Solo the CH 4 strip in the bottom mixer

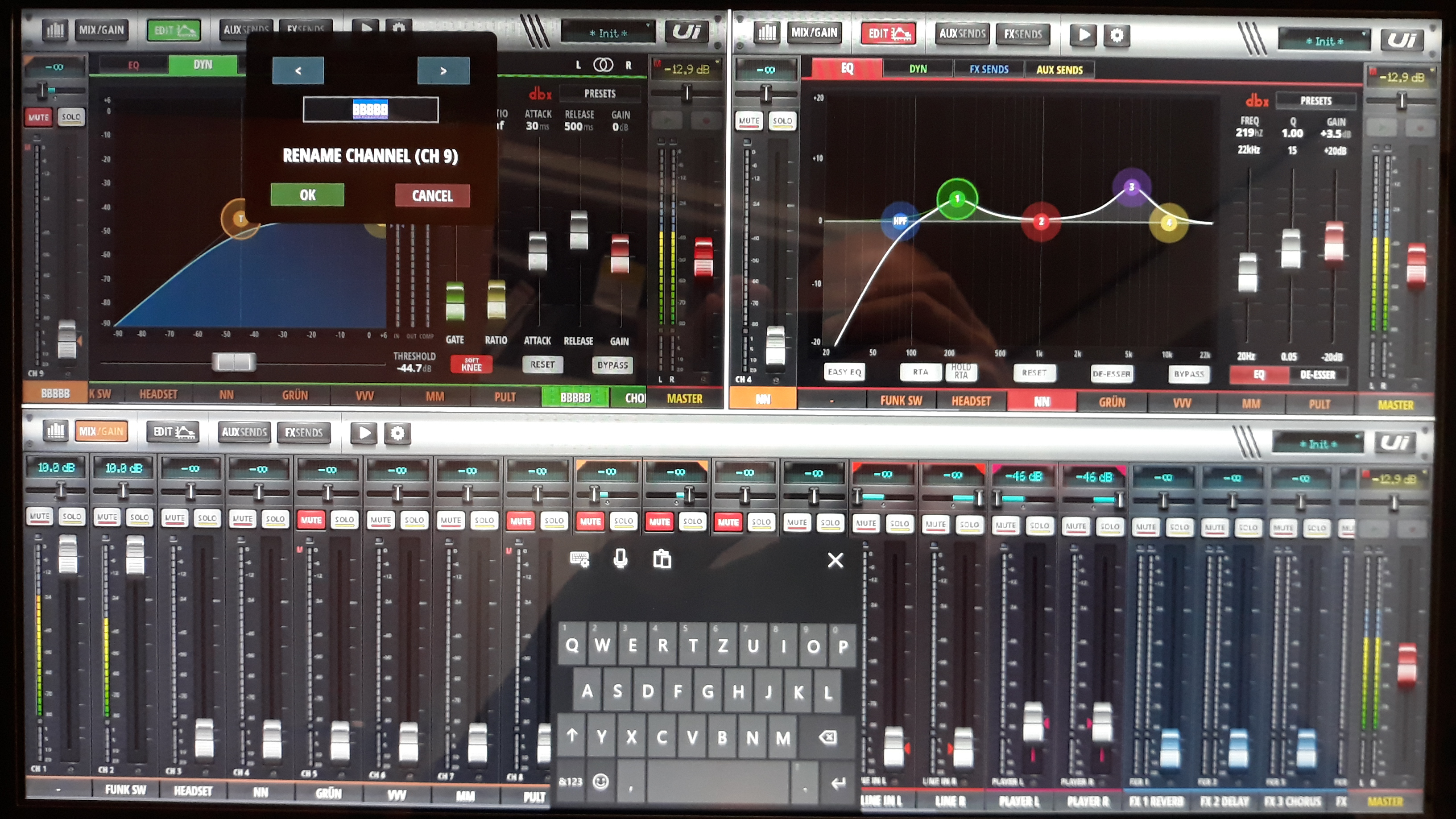click(275, 518)
